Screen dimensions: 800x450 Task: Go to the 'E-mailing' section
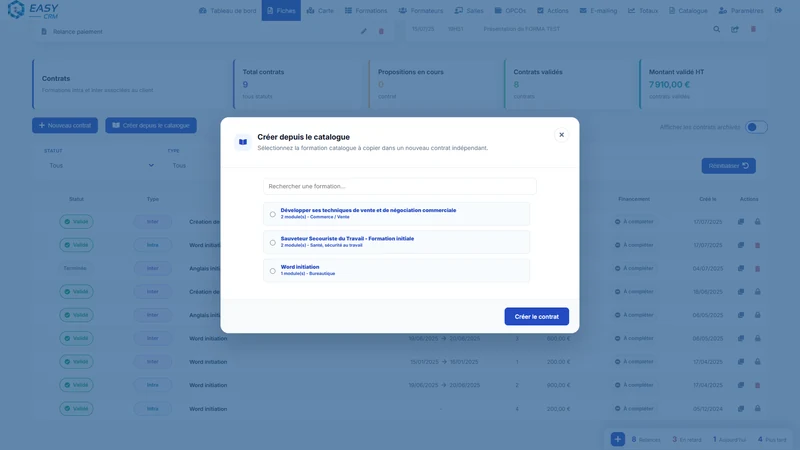coord(598,10)
